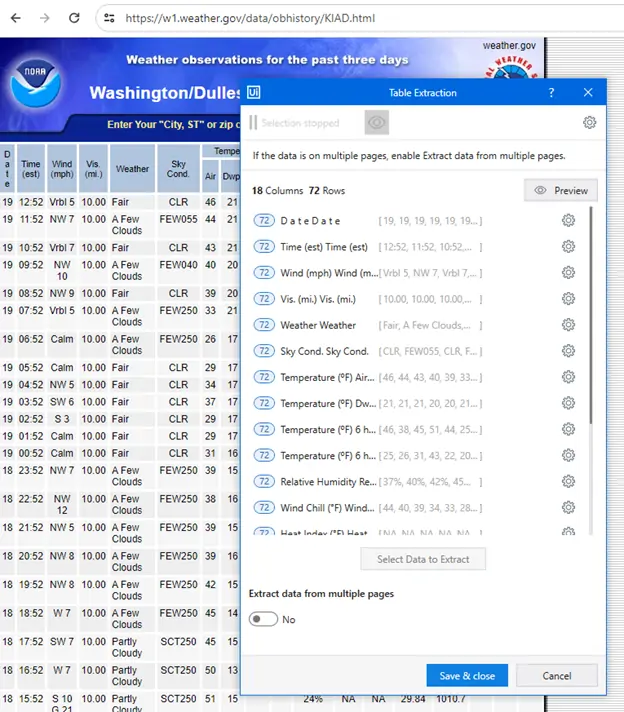Click the browser back arrow
This screenshot has width=624, height=712.
(x=15, y=18)
